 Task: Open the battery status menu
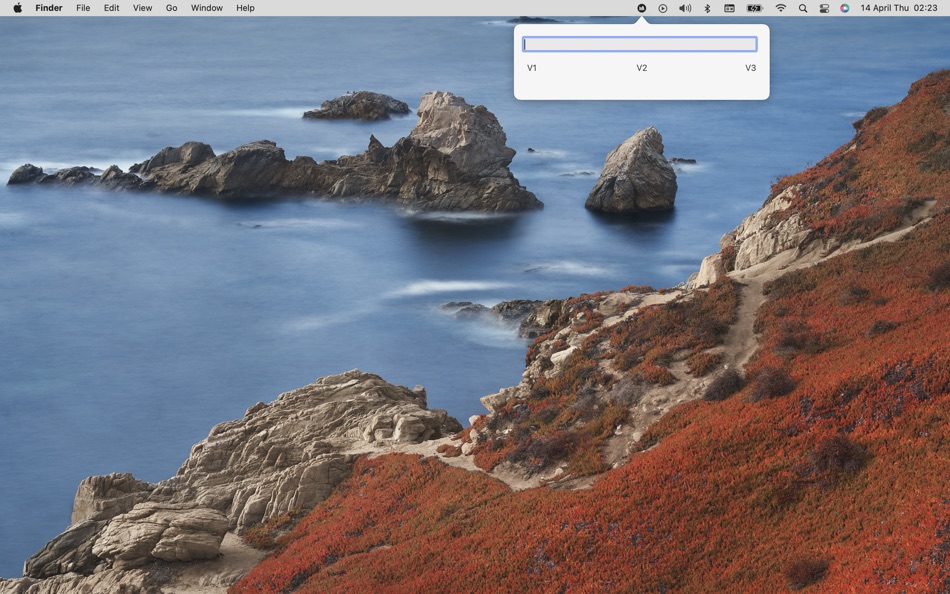tap(754, 8)
